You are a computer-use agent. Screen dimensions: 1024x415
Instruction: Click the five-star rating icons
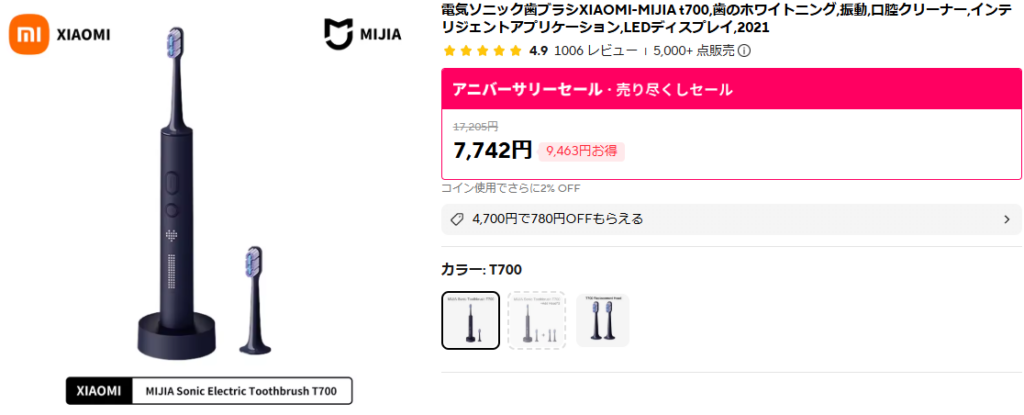(482, 51)
